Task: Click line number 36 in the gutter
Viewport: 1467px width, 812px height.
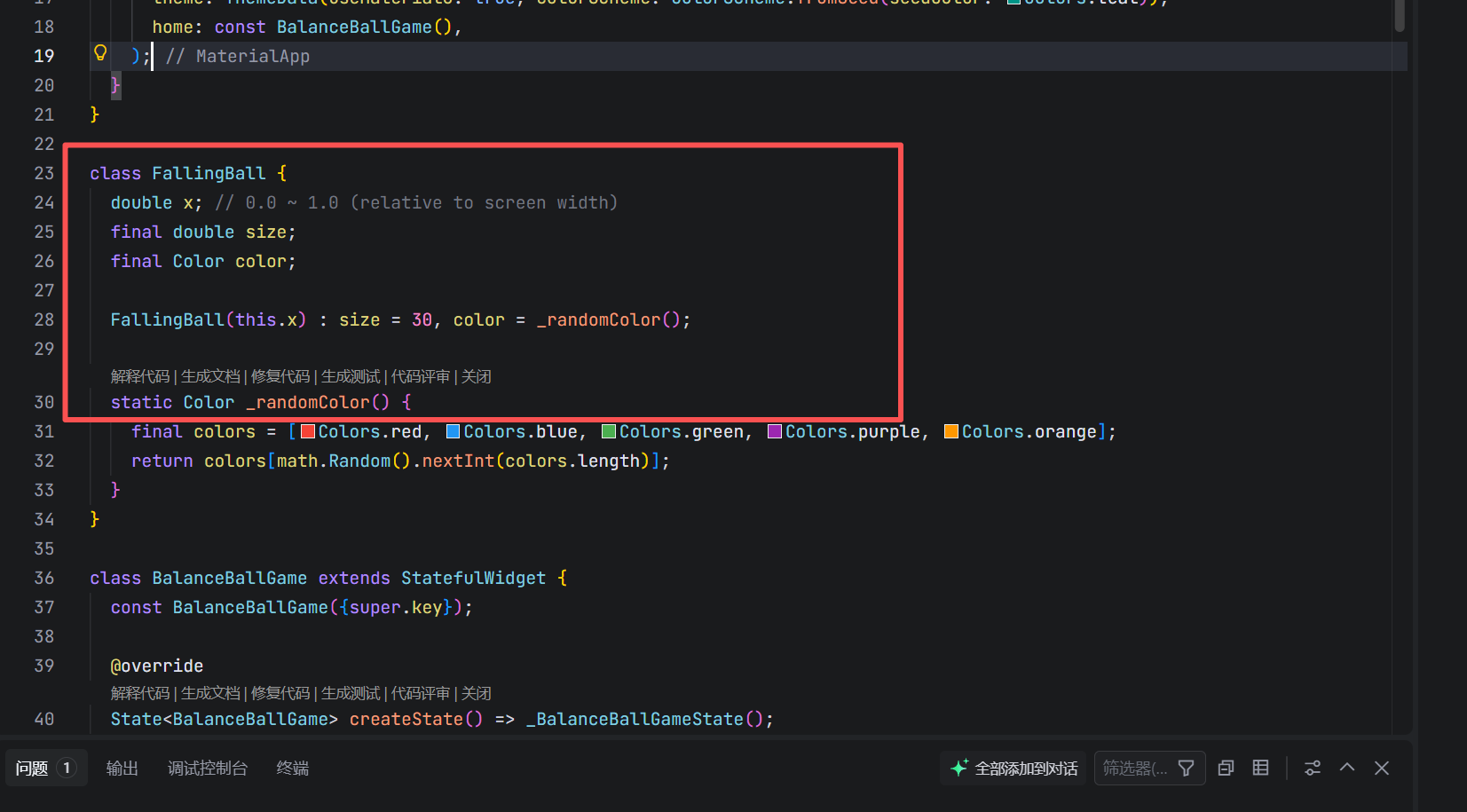Action: pyautogui.click(x=44, y=578)
